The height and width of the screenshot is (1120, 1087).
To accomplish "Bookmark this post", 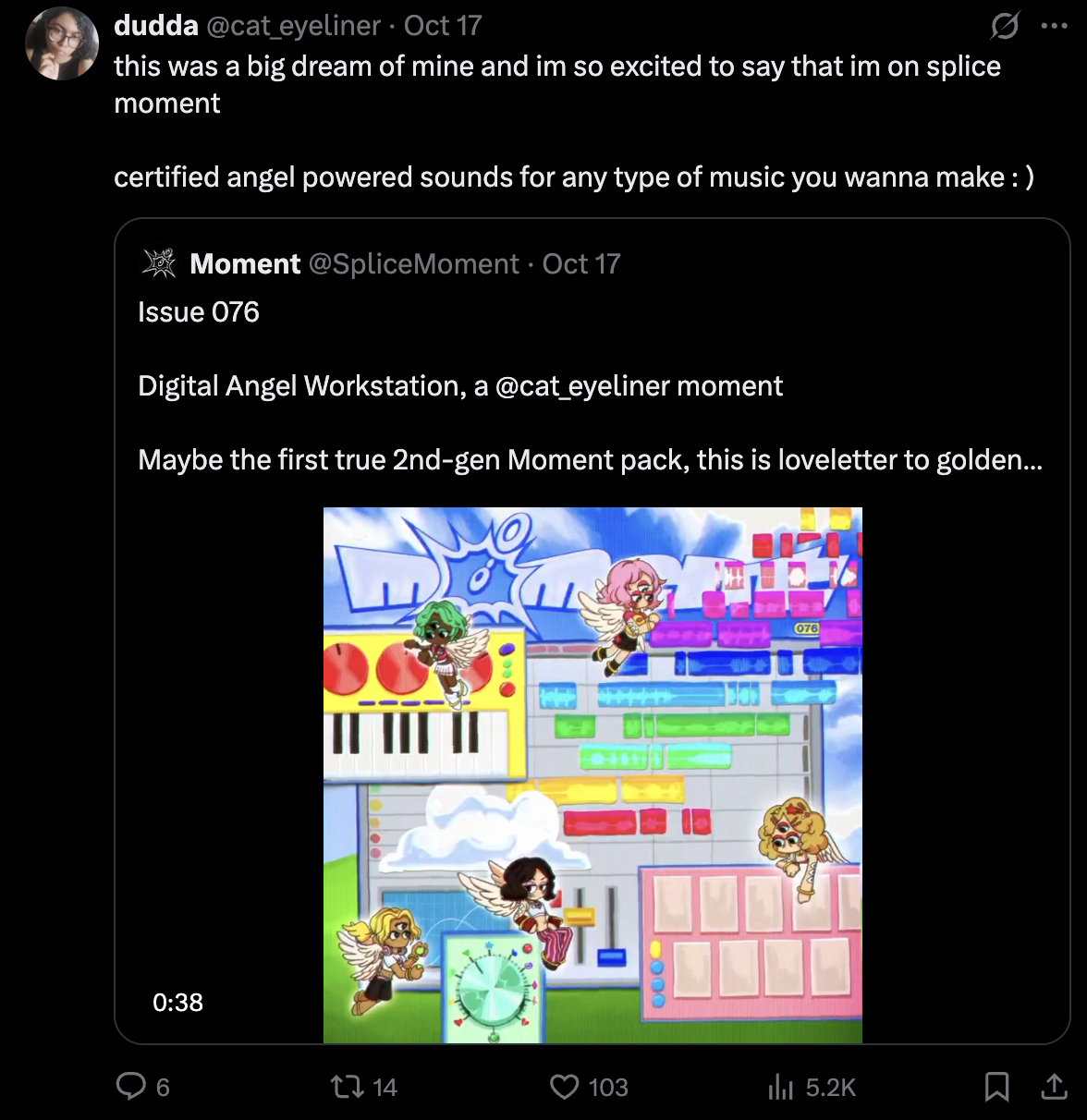I will (x=996, y=1087).
